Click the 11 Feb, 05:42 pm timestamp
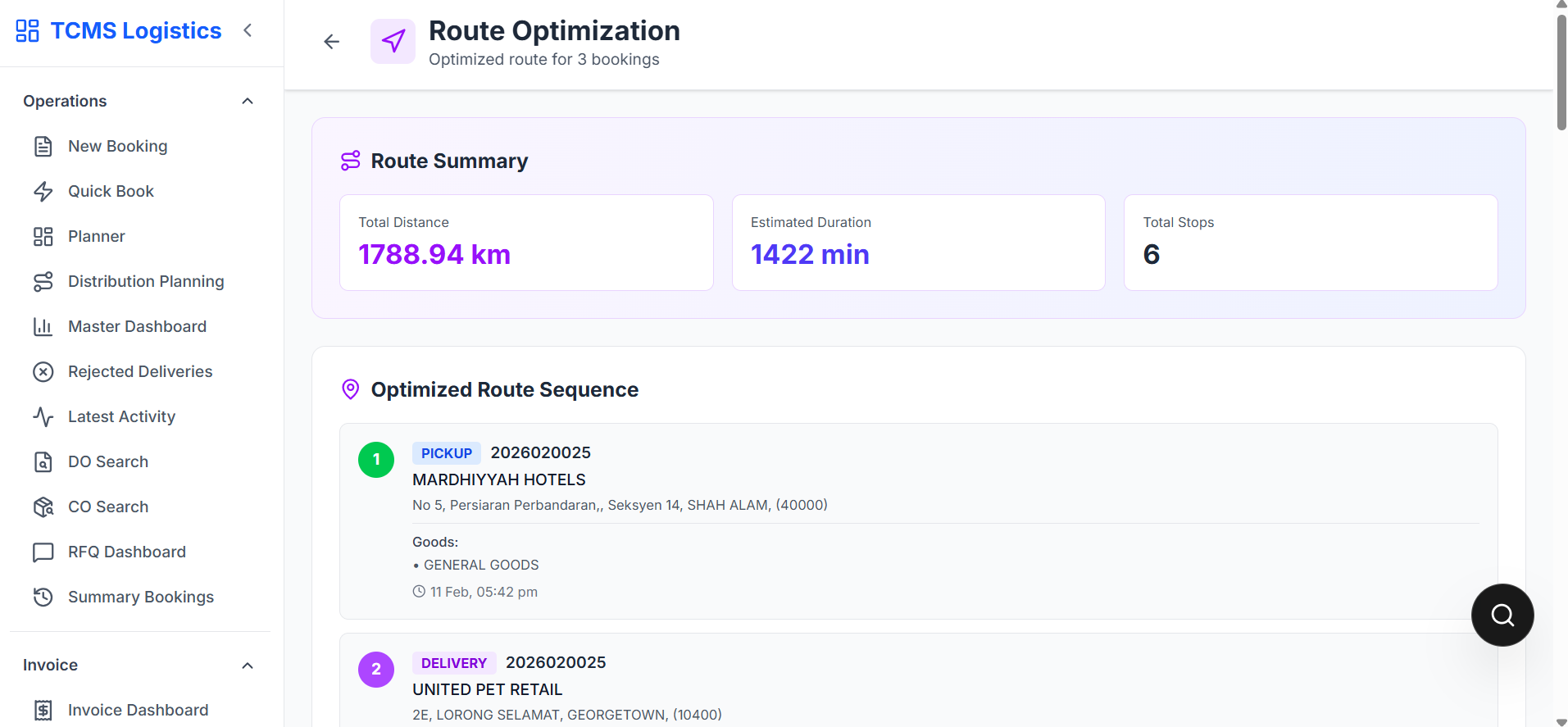 coord(484,592)
